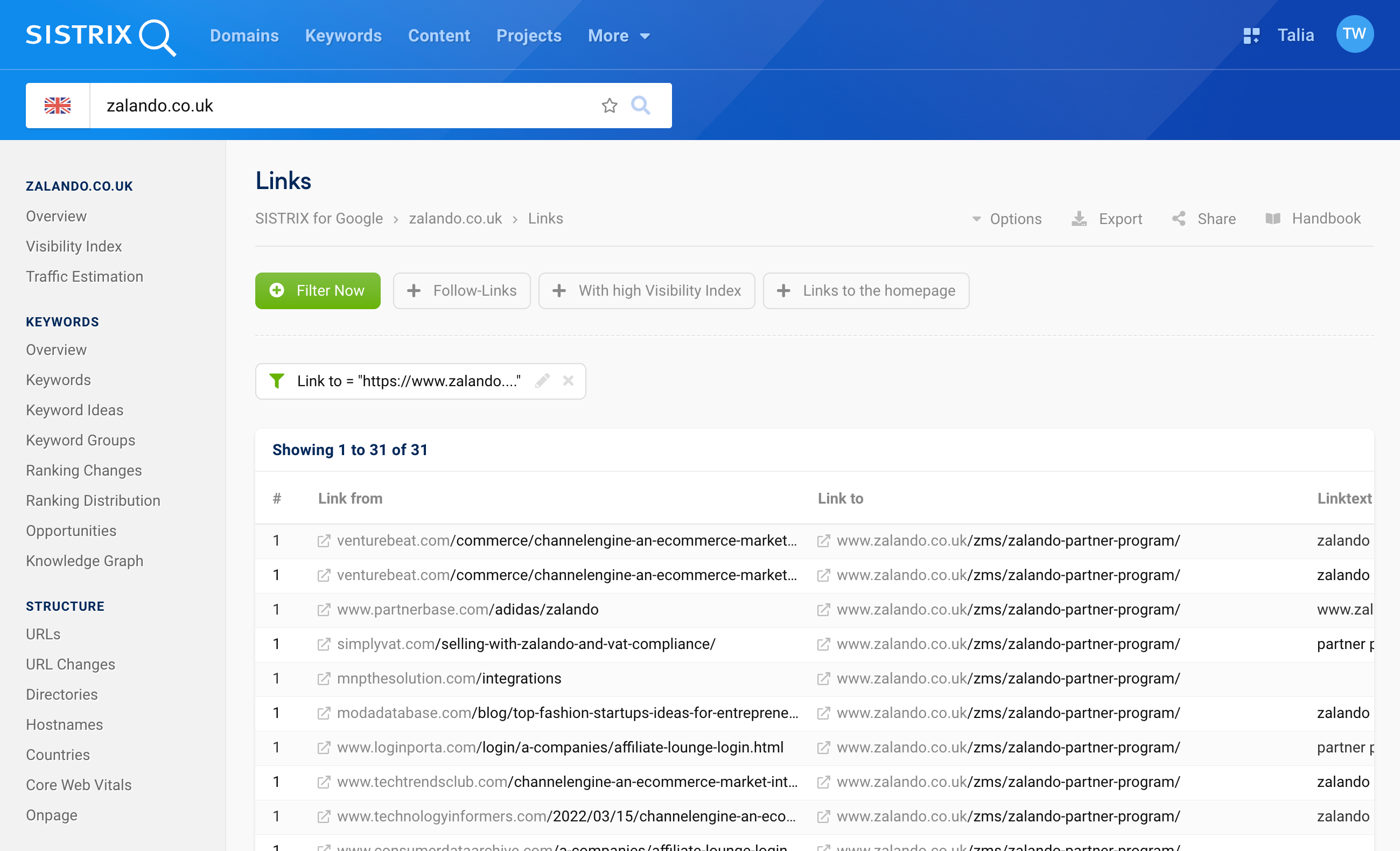Open the Handbook link
This screenshot has width=1400, height=851.
coord(1313,219)
